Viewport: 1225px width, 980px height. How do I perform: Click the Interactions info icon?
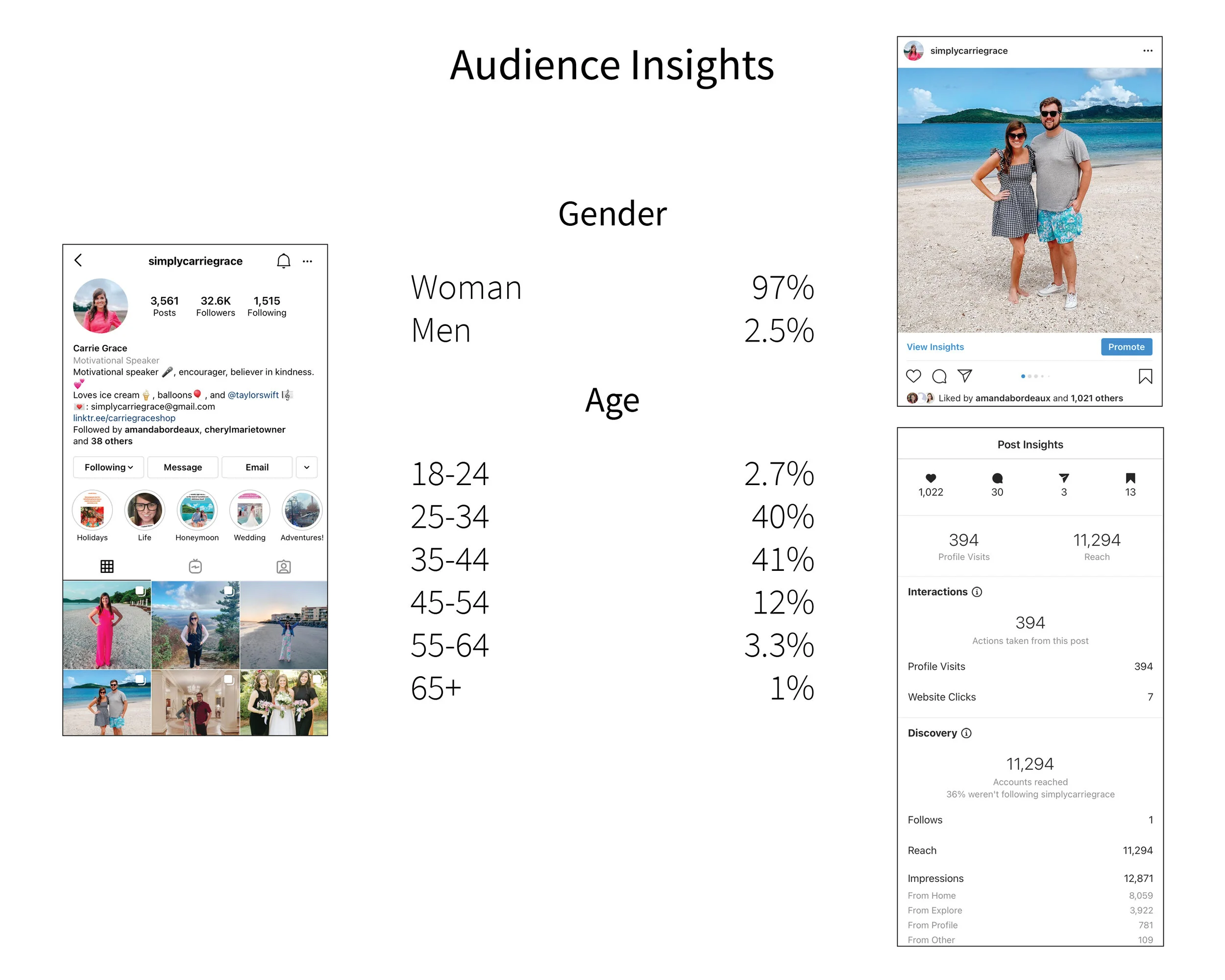[x=977, y=592]
